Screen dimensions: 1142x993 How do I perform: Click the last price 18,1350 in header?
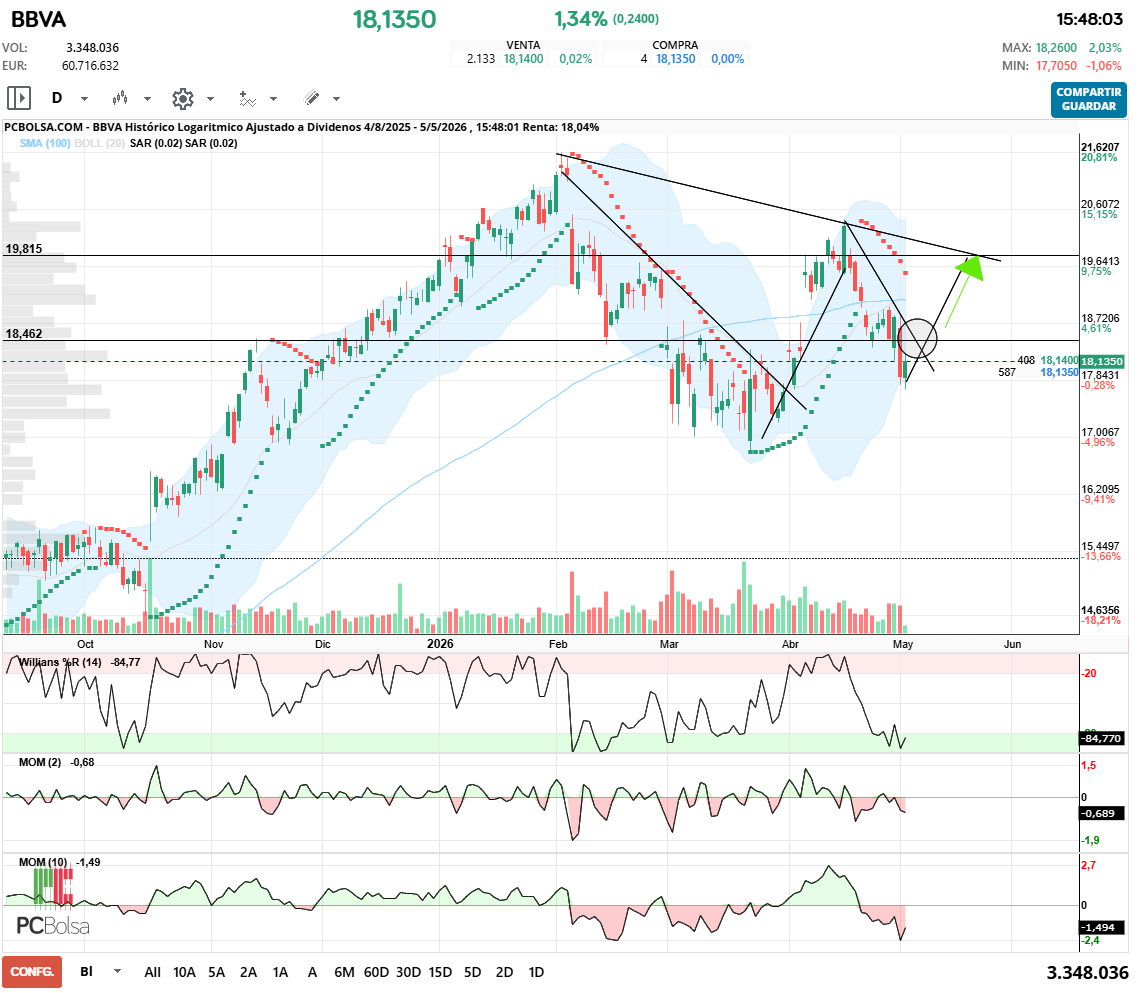[x=394, y=20]
